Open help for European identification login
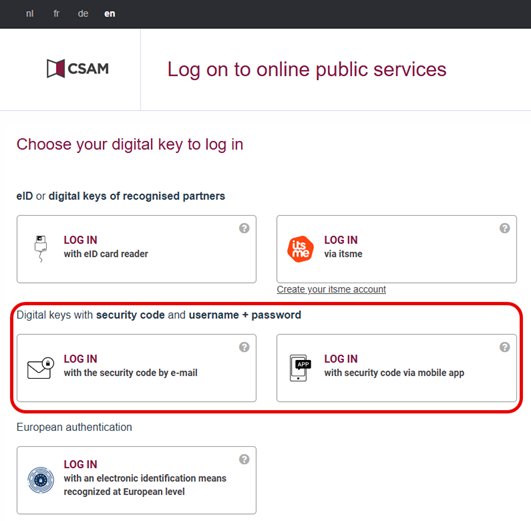531x521 pixels. pyautogui.click(x=244, y=459)
